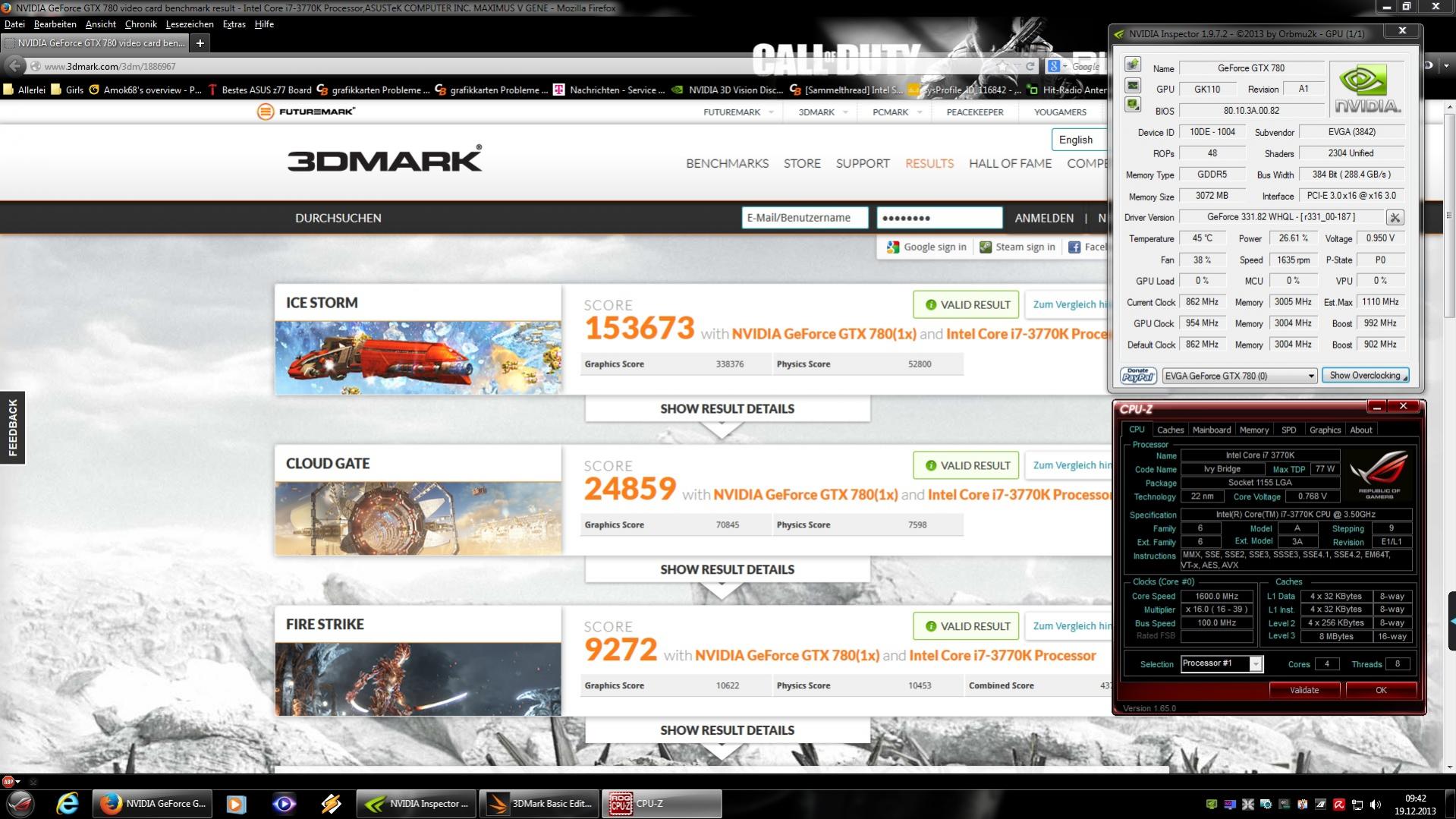Open the Datei menu in Firefox
The height and width of the screenshot is (819, 1456).
click(x=14, y=24)
